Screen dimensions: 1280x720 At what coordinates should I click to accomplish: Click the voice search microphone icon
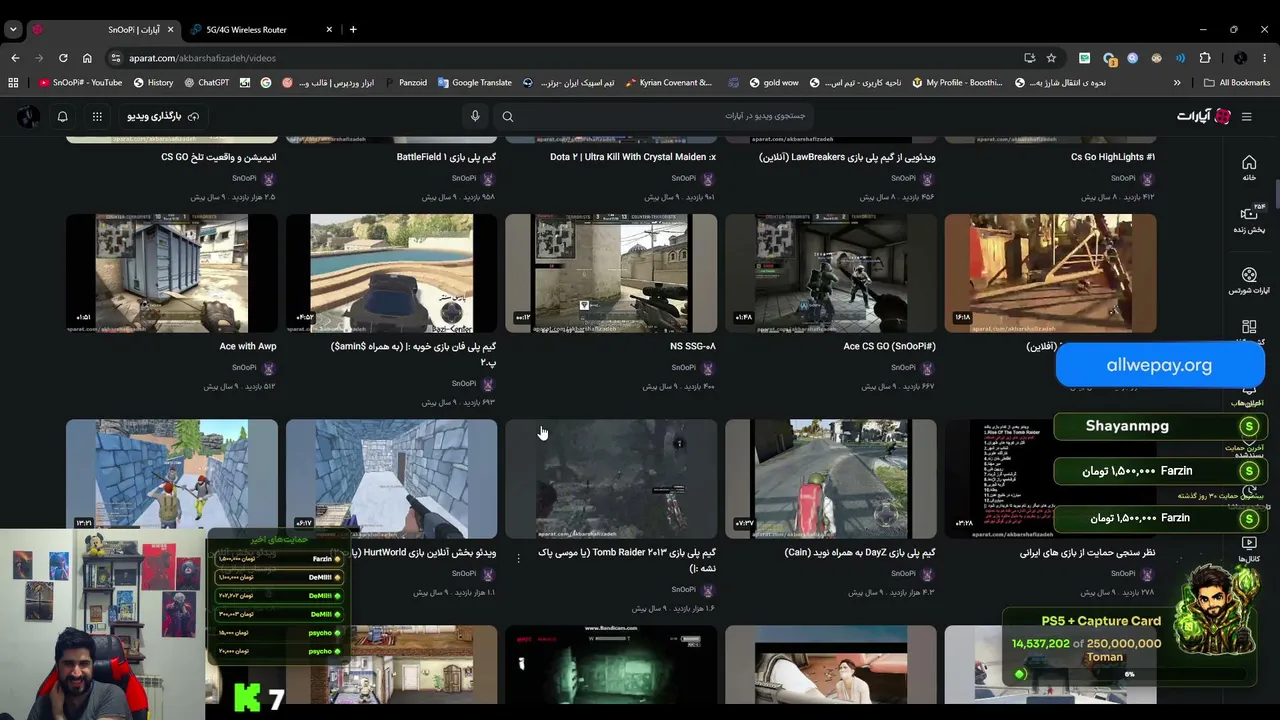point(475,116)
